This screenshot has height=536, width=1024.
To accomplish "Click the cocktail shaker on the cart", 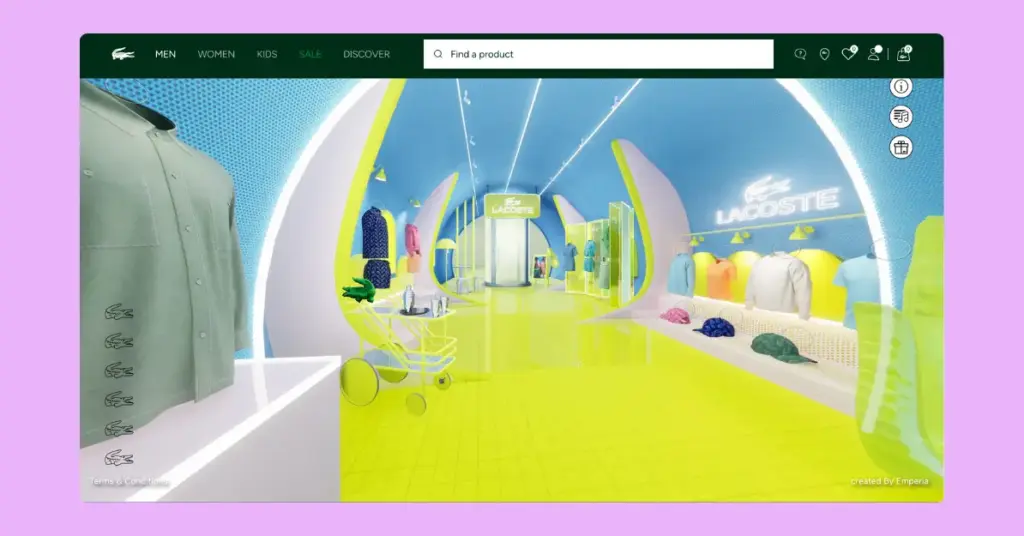I will (x=409, y=298).
